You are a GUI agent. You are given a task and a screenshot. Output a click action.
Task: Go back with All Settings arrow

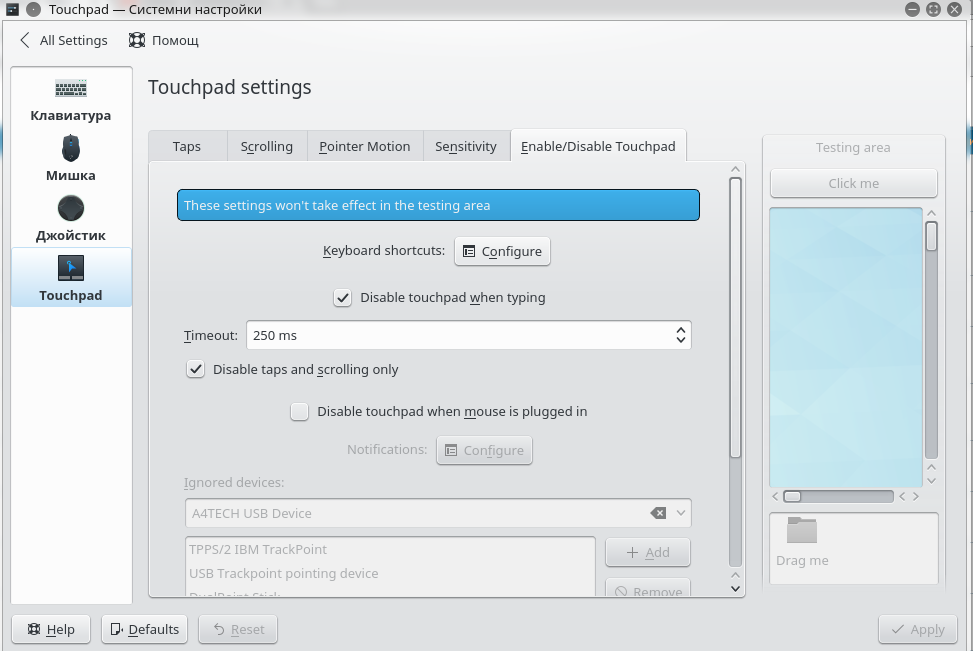(26, 41)
